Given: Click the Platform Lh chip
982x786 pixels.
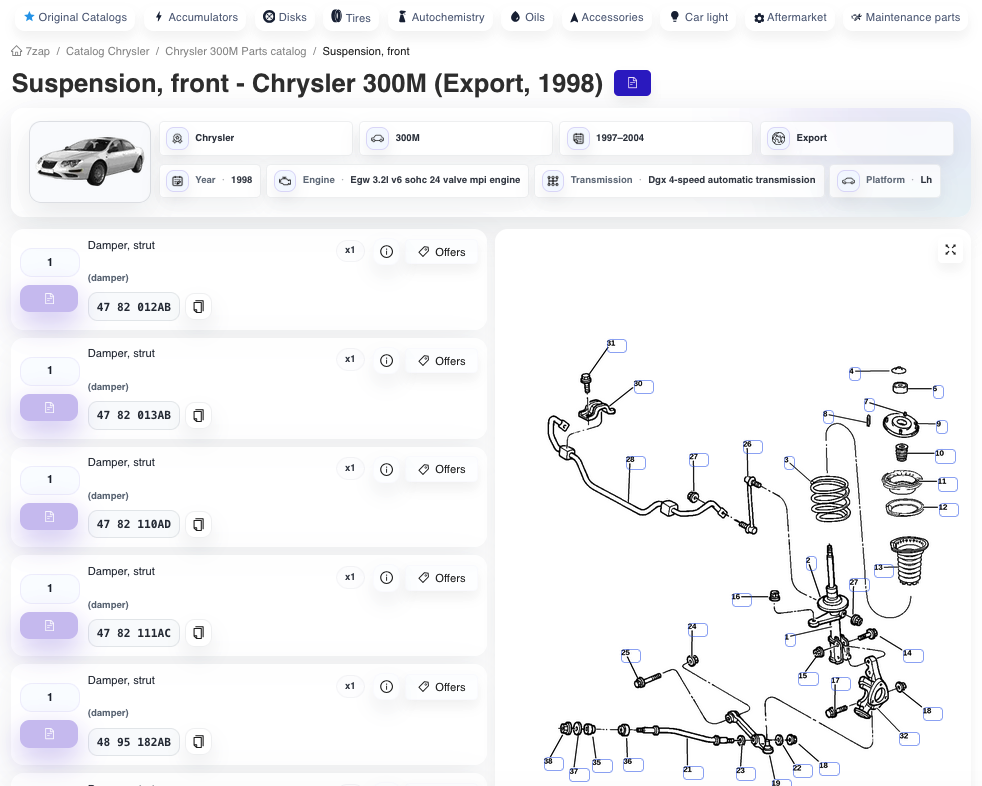Looking at the screenshot, I should pos(885,180).
